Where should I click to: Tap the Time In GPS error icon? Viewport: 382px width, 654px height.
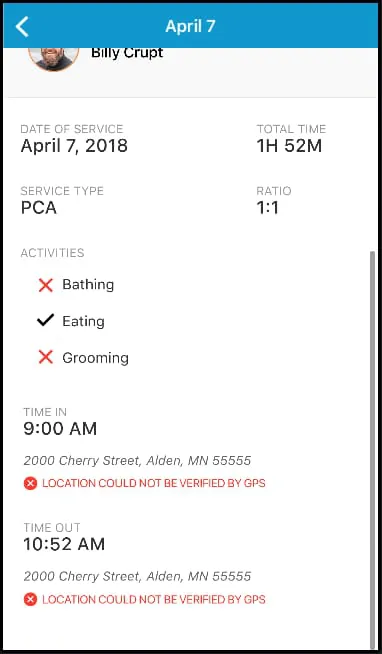tap(30, 484)
